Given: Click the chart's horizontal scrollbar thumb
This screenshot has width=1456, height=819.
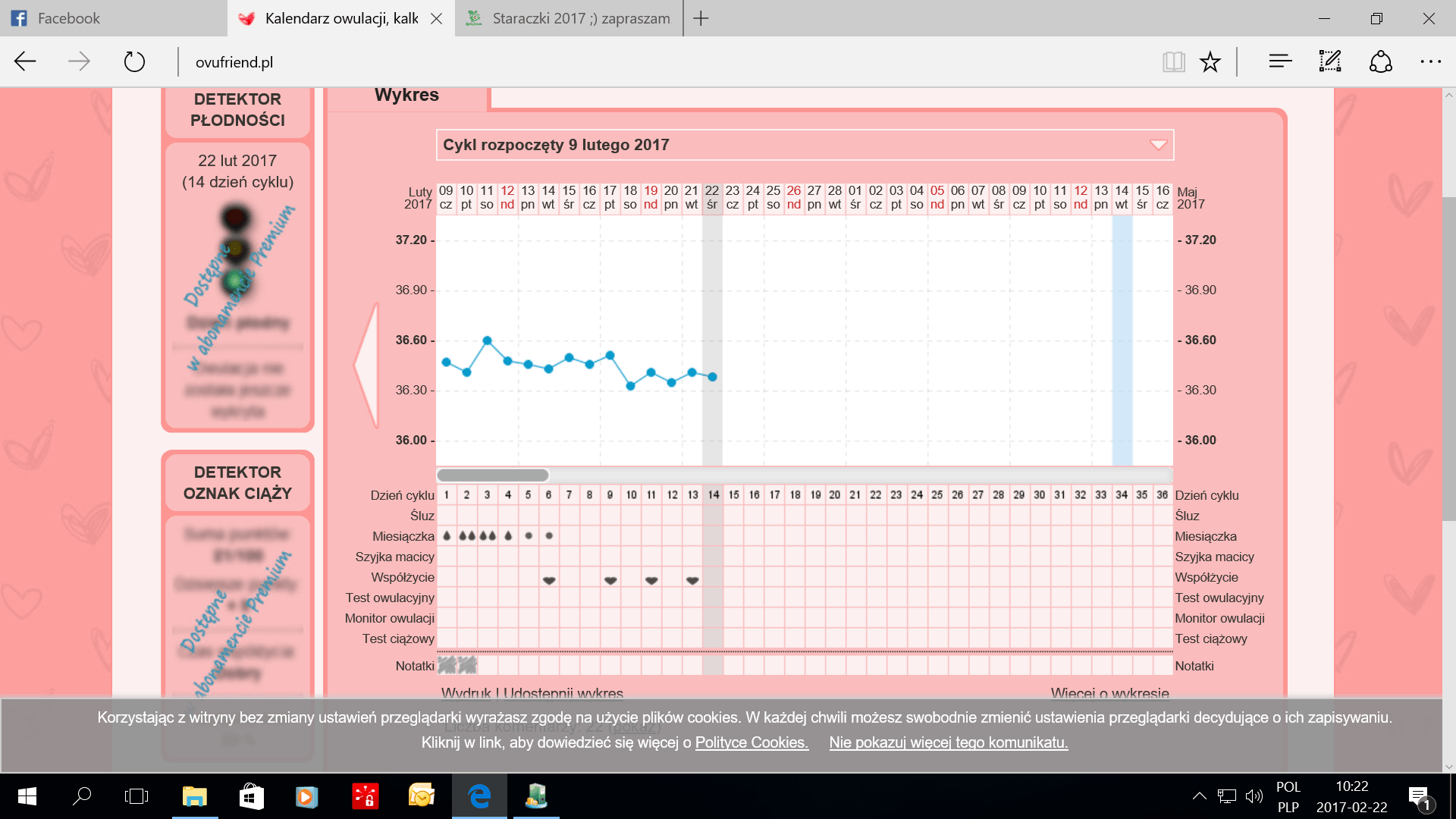Looking at the screenshot, I should coord(493,475).
